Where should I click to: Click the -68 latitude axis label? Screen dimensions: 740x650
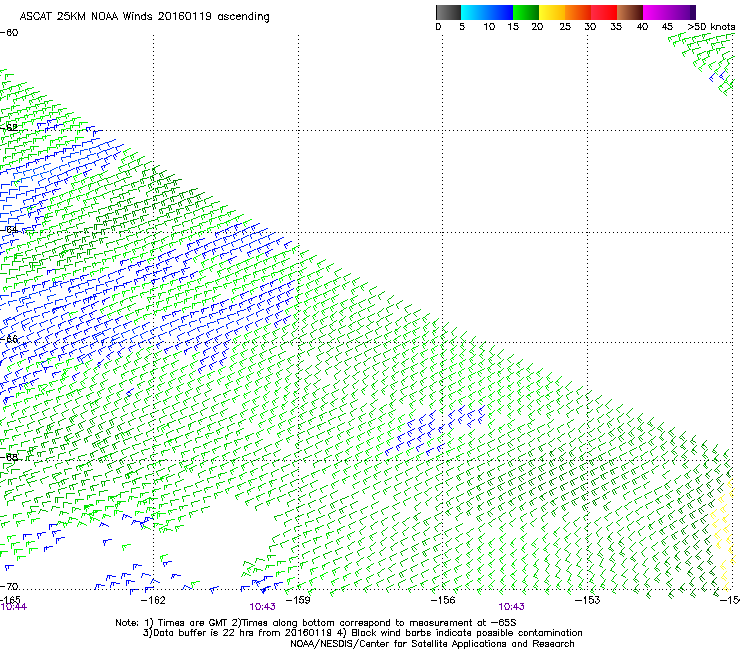[9, 457]
